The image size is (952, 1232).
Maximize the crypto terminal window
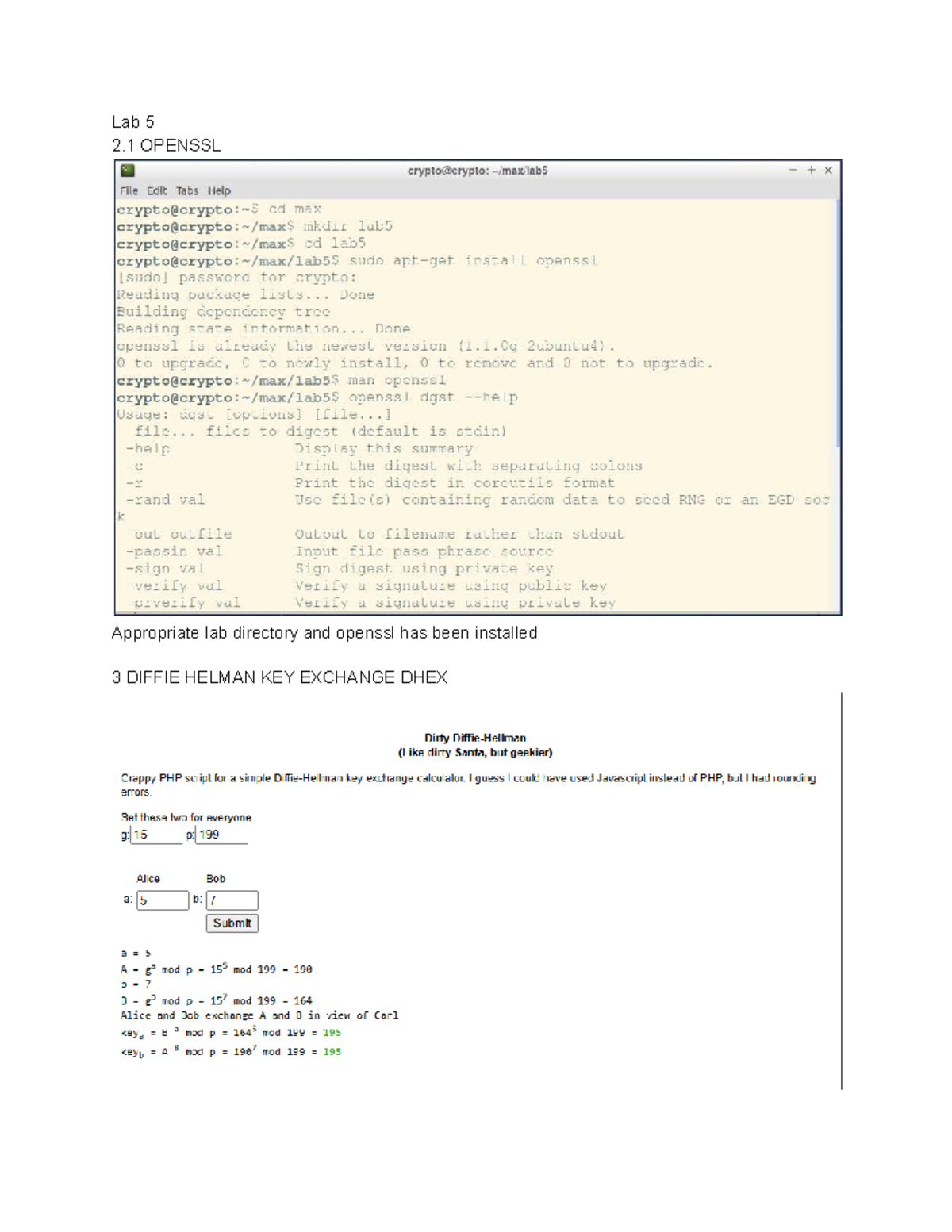(811, 170)
